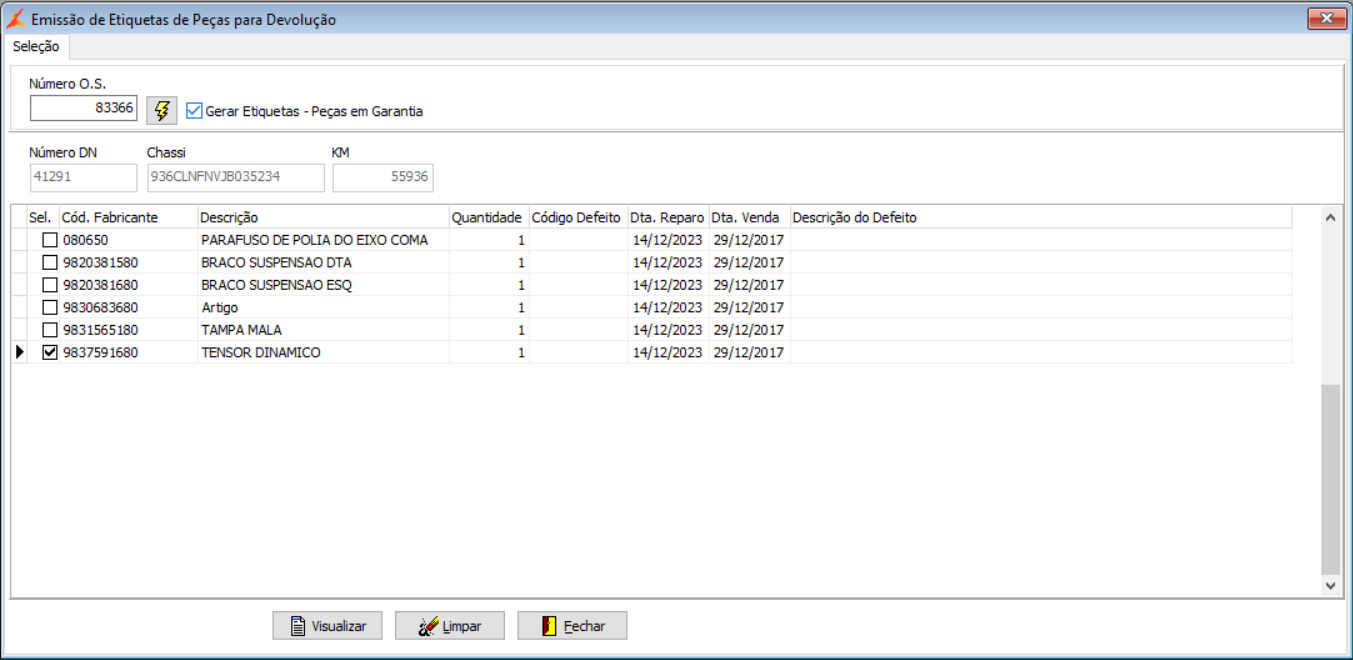This screenshot has width=1353, height=660.
Task: Select the BRACO SUSPENSAO ESQ cell
Action: 323,285
